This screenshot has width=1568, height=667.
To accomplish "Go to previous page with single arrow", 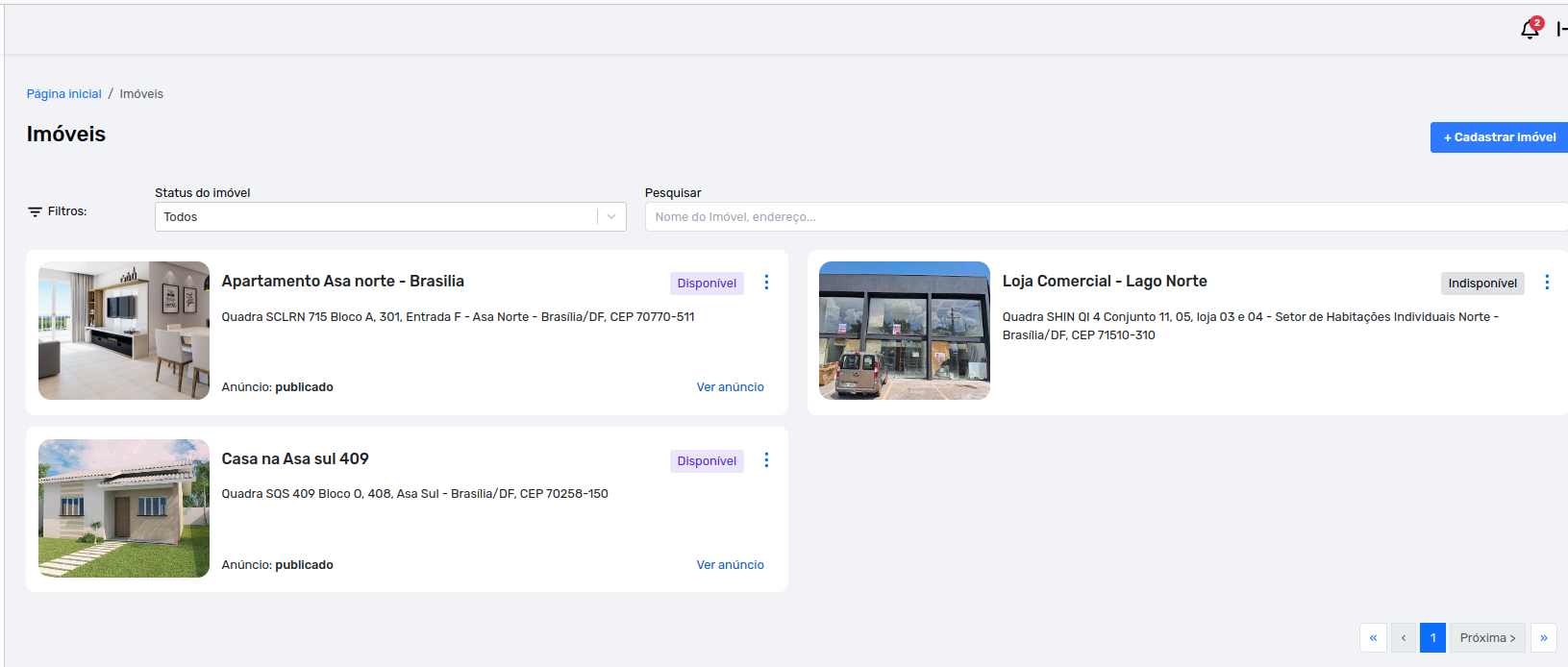I will 1404,638.
